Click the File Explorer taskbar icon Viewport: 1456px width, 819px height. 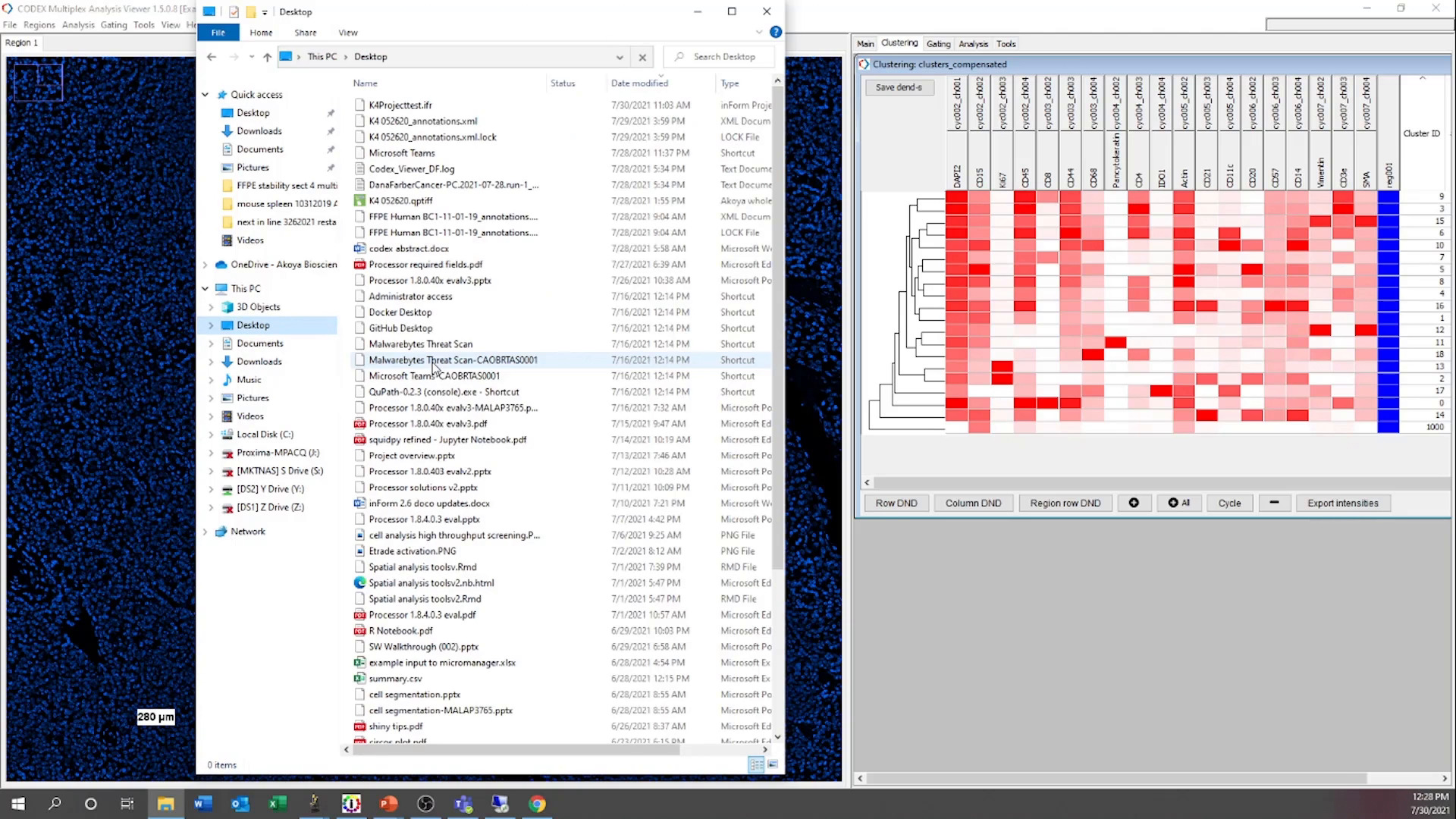click(x=165, y=804)
